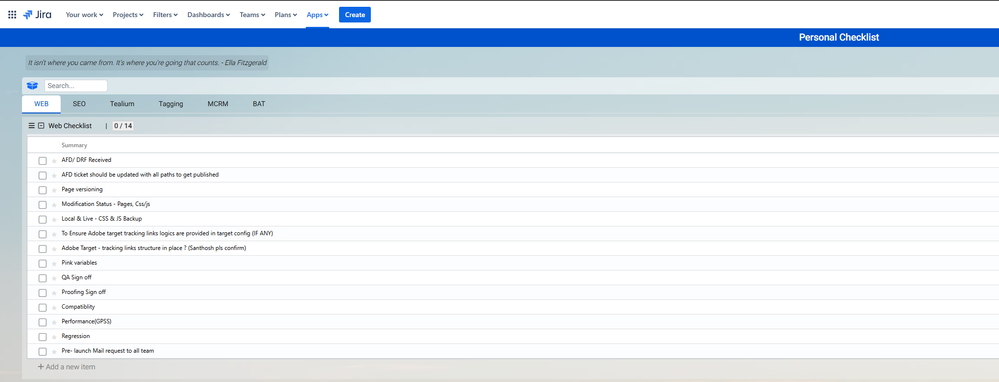Star the 'QA Sign off' item
999x382 pixels.
coord(54,278)
